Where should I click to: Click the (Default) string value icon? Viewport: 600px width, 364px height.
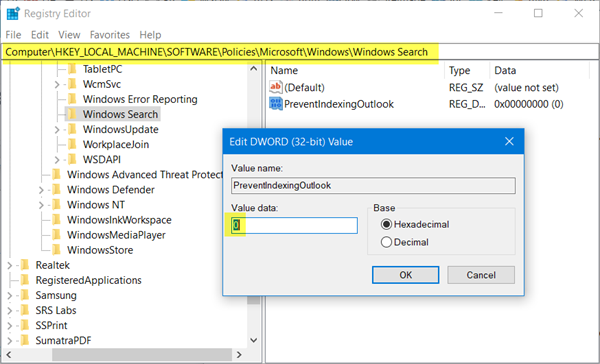[x=276, y=87]
